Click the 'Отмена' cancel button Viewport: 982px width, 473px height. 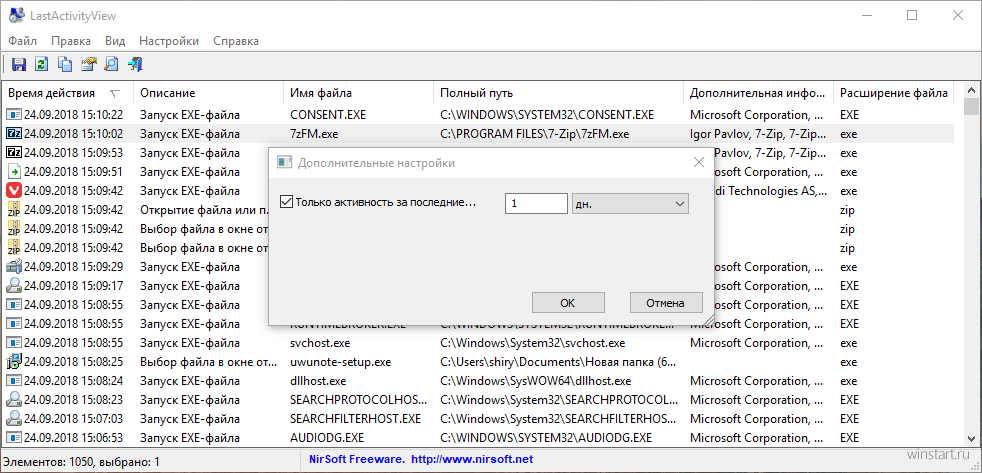tap(665, 303)
